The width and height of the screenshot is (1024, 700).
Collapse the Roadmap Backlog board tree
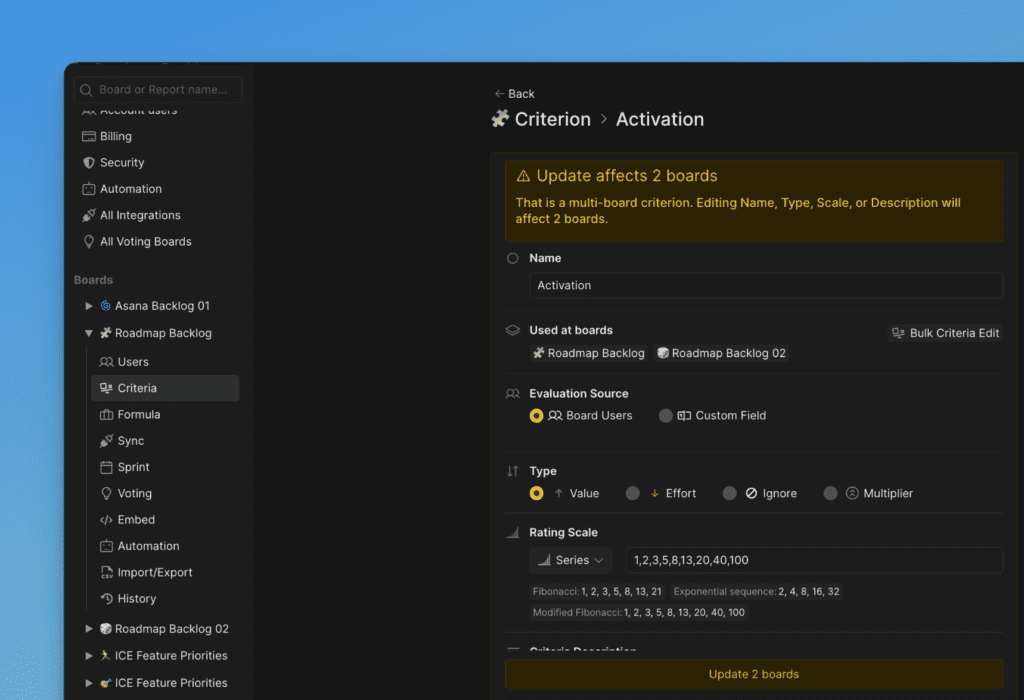[x=89, y=334]
